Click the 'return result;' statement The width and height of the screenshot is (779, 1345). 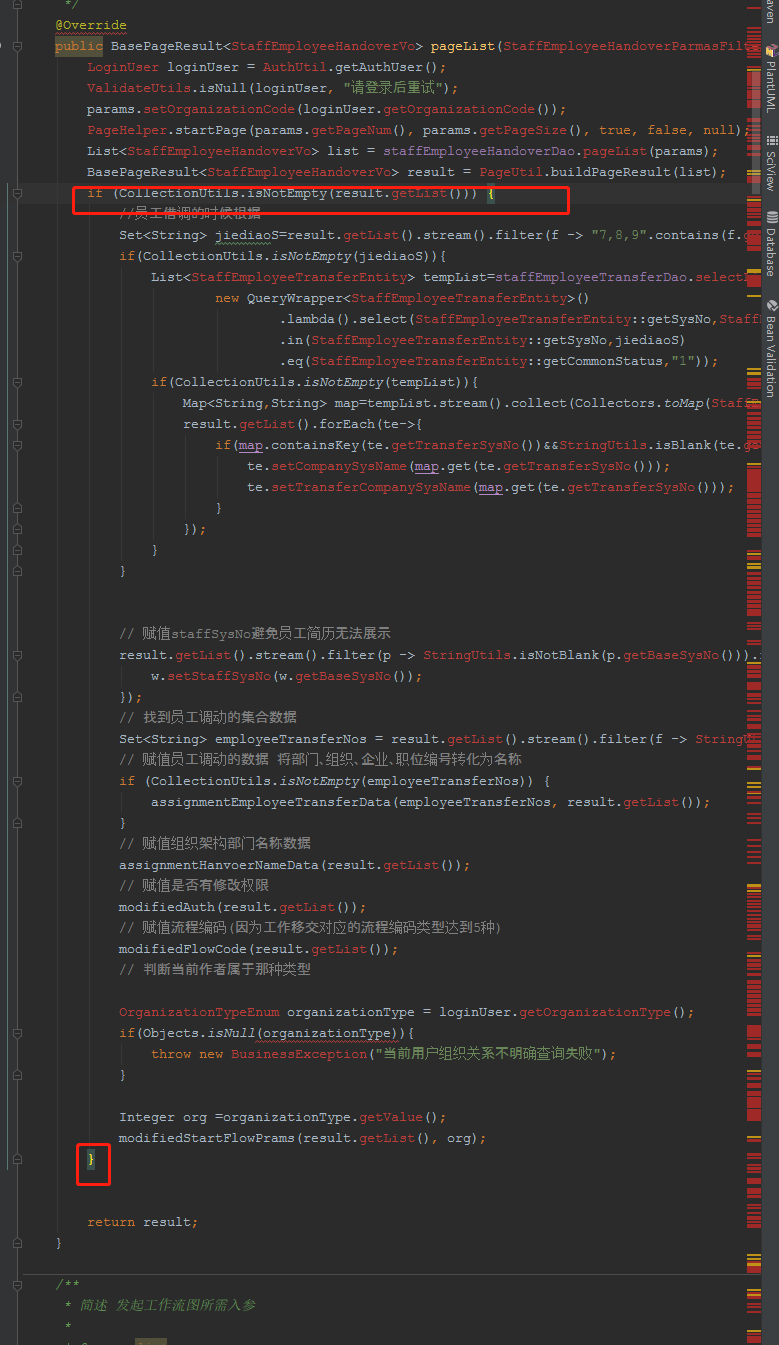[143, 1222]
